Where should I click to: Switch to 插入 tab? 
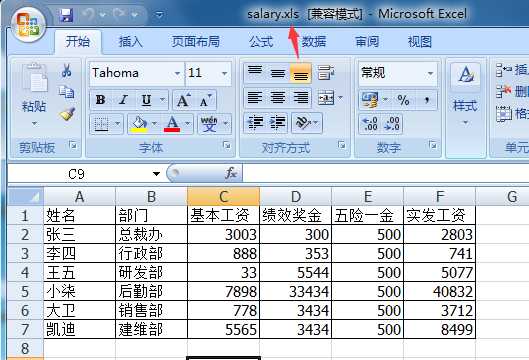pos(131,42)
